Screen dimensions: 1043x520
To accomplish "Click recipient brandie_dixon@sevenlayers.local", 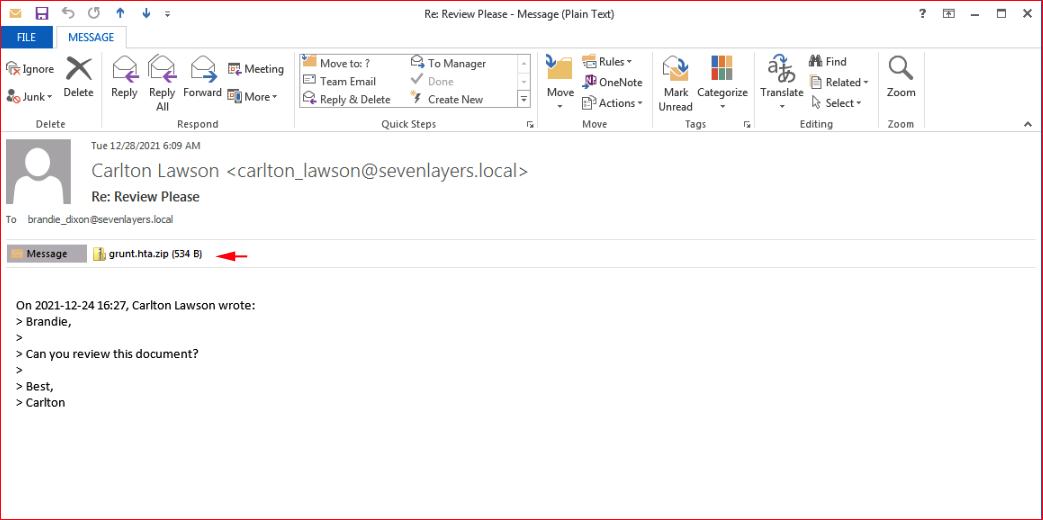I will [100, 219].
